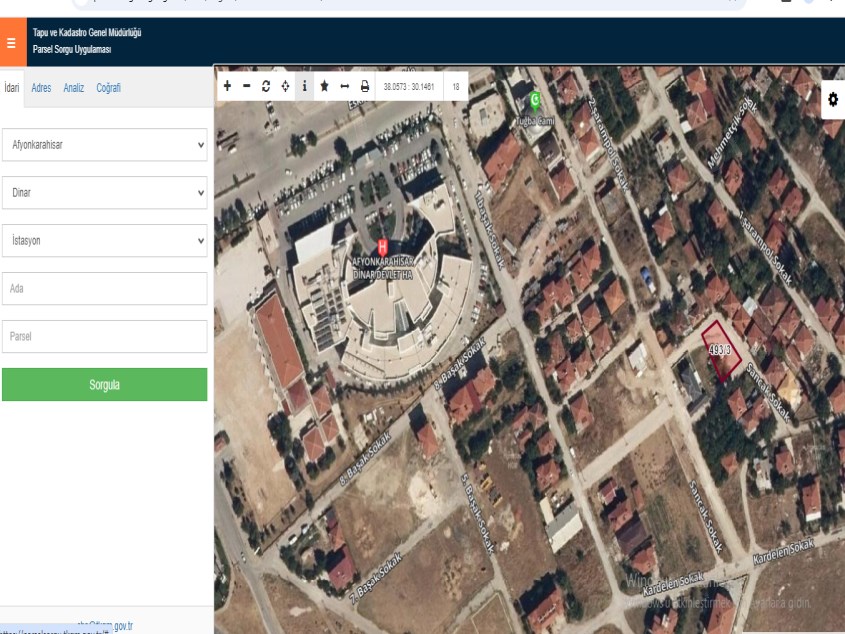This screenshot has height=634, width=845.
Task: Open the Analiz tab
Action: pyautogui.click(x=74, y=88)
